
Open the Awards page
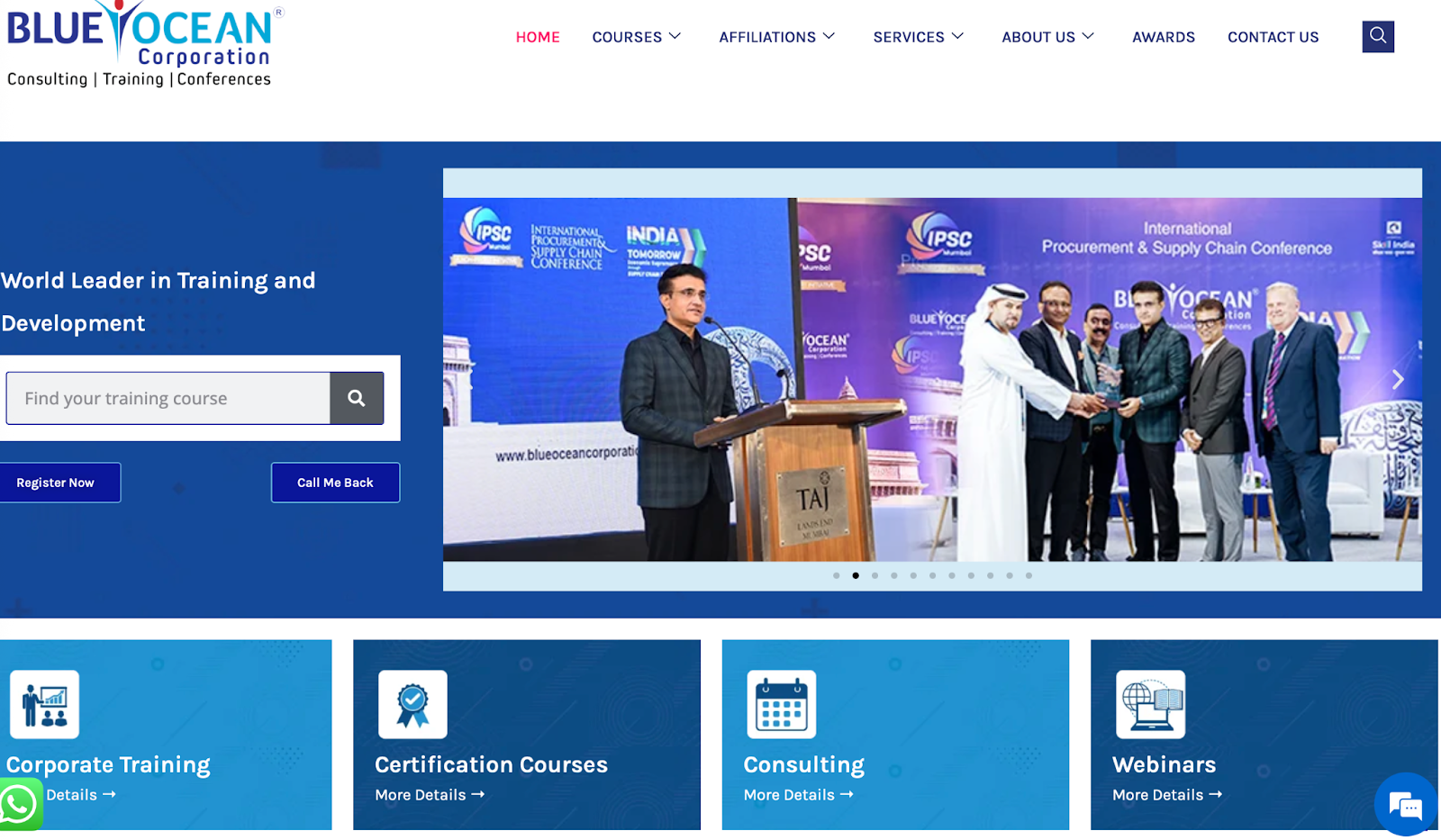point(1164,37)
